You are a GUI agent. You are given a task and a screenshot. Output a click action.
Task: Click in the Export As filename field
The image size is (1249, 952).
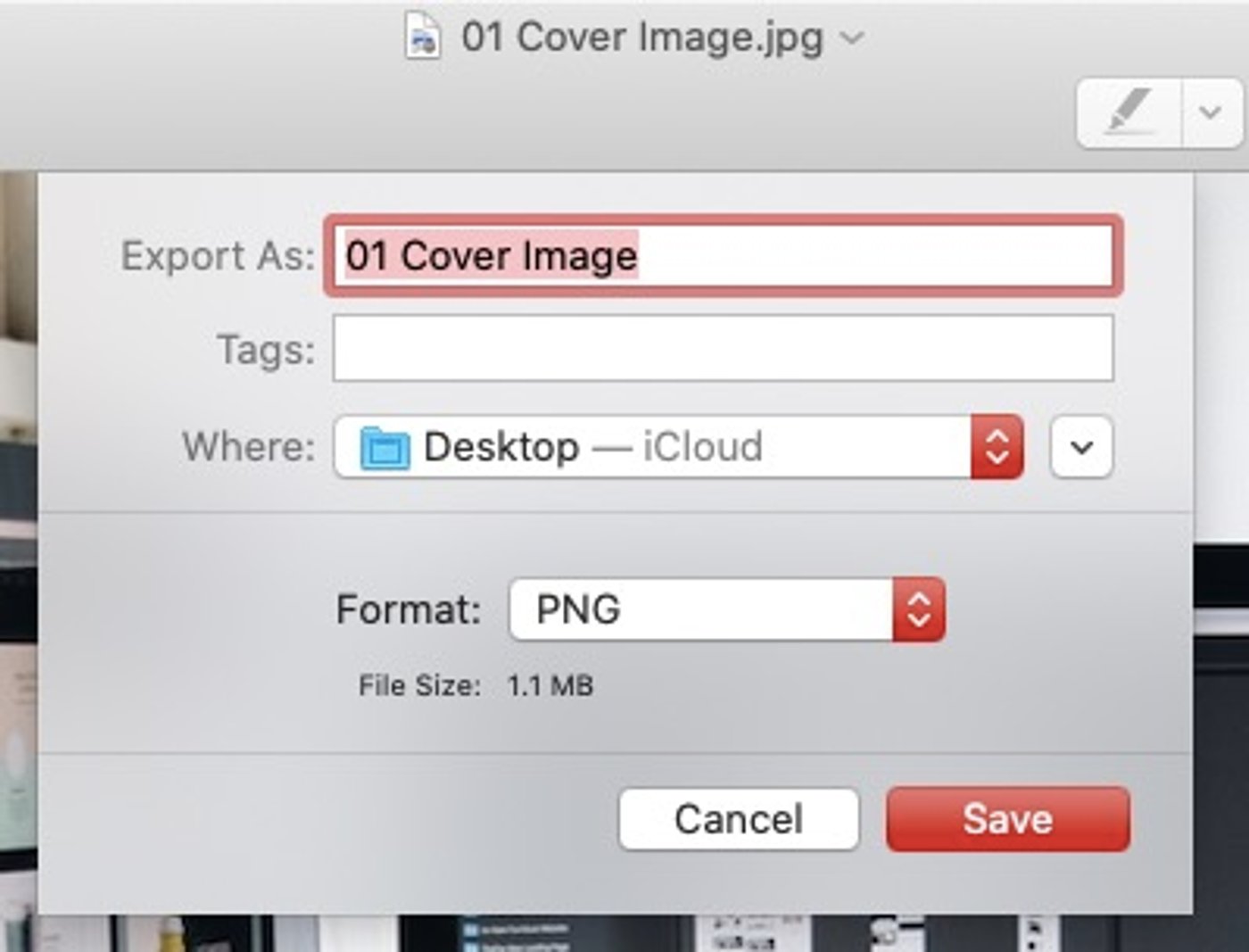point(723,256)
